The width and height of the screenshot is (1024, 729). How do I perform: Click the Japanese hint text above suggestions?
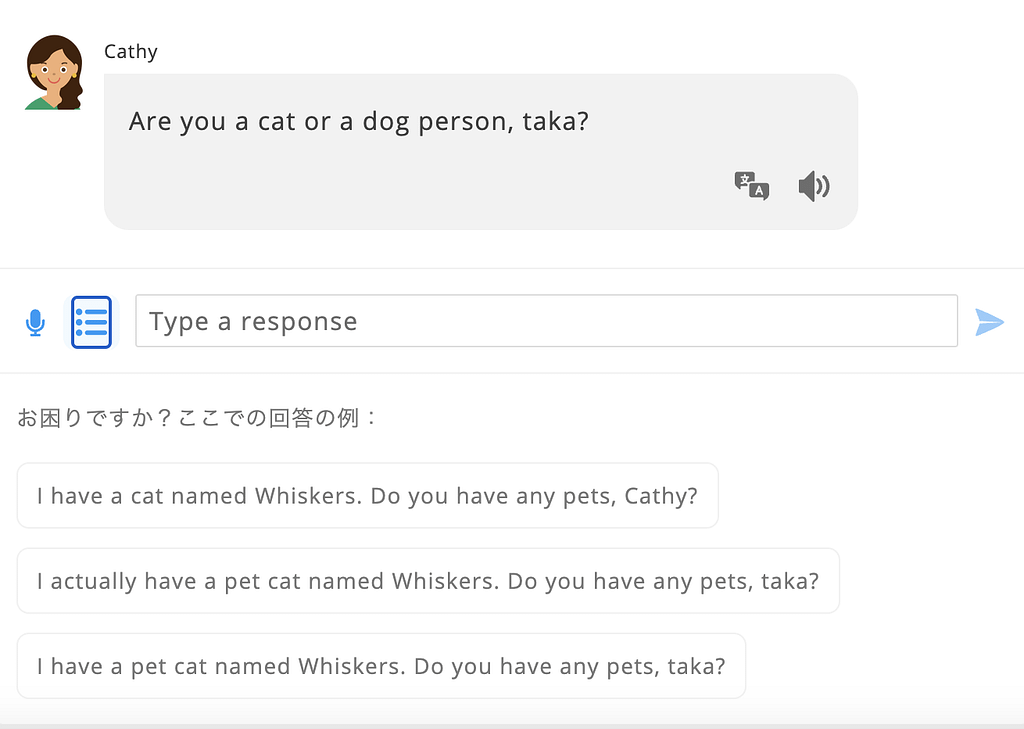198,417
